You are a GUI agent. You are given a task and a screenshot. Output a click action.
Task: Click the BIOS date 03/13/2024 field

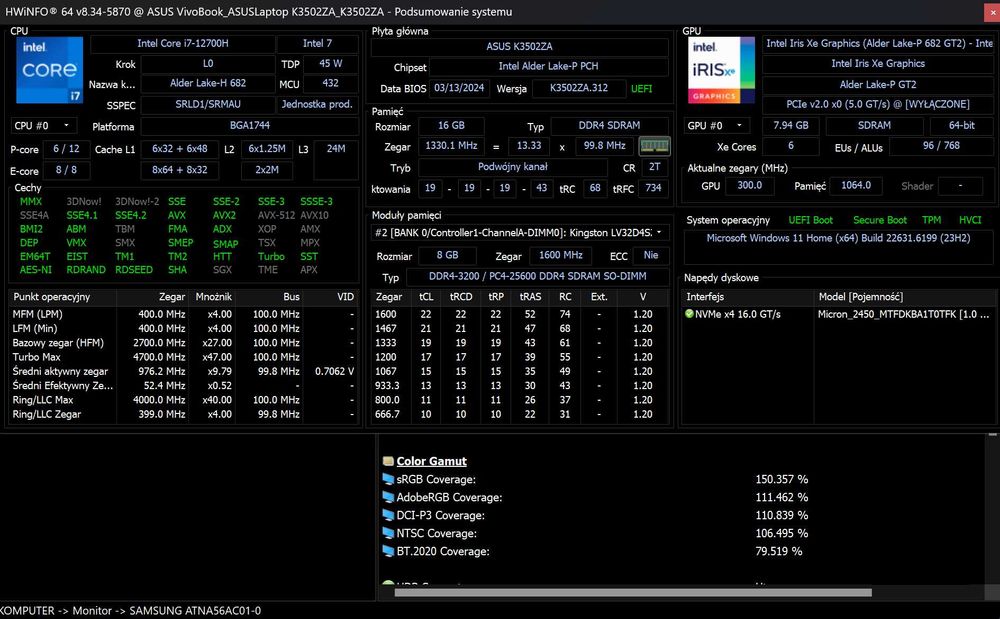[x=459, y=88]
